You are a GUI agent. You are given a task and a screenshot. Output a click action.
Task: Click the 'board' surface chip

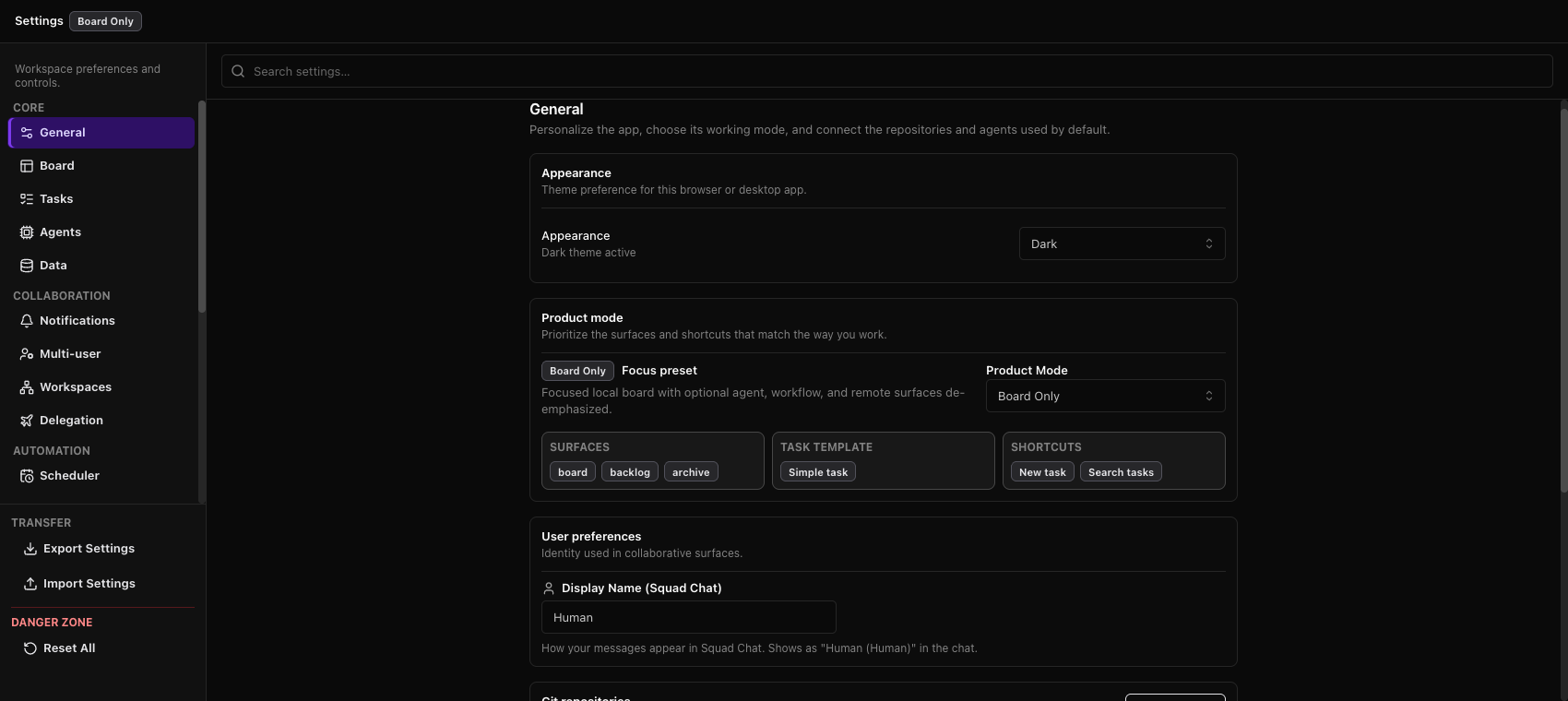point(573,472)
